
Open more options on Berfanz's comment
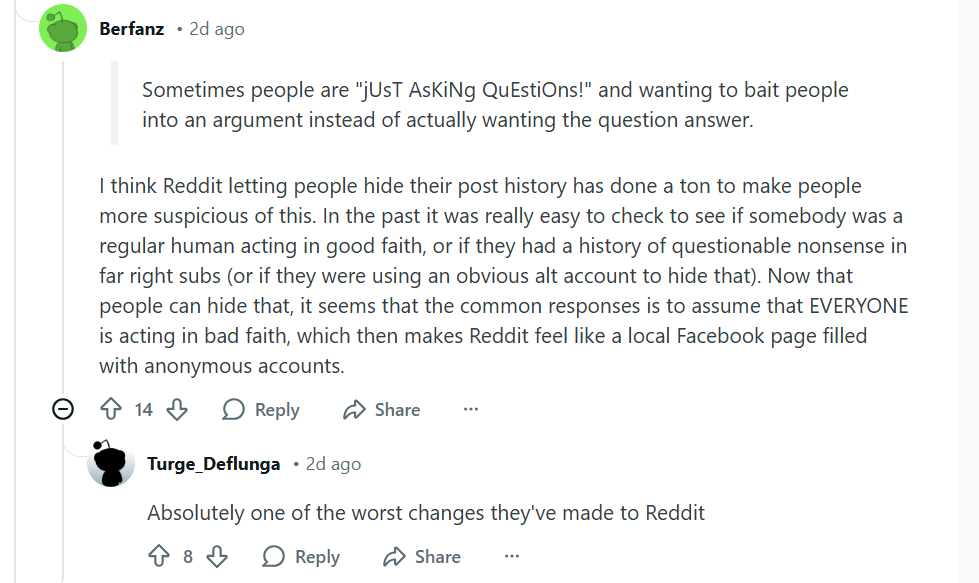471,409
